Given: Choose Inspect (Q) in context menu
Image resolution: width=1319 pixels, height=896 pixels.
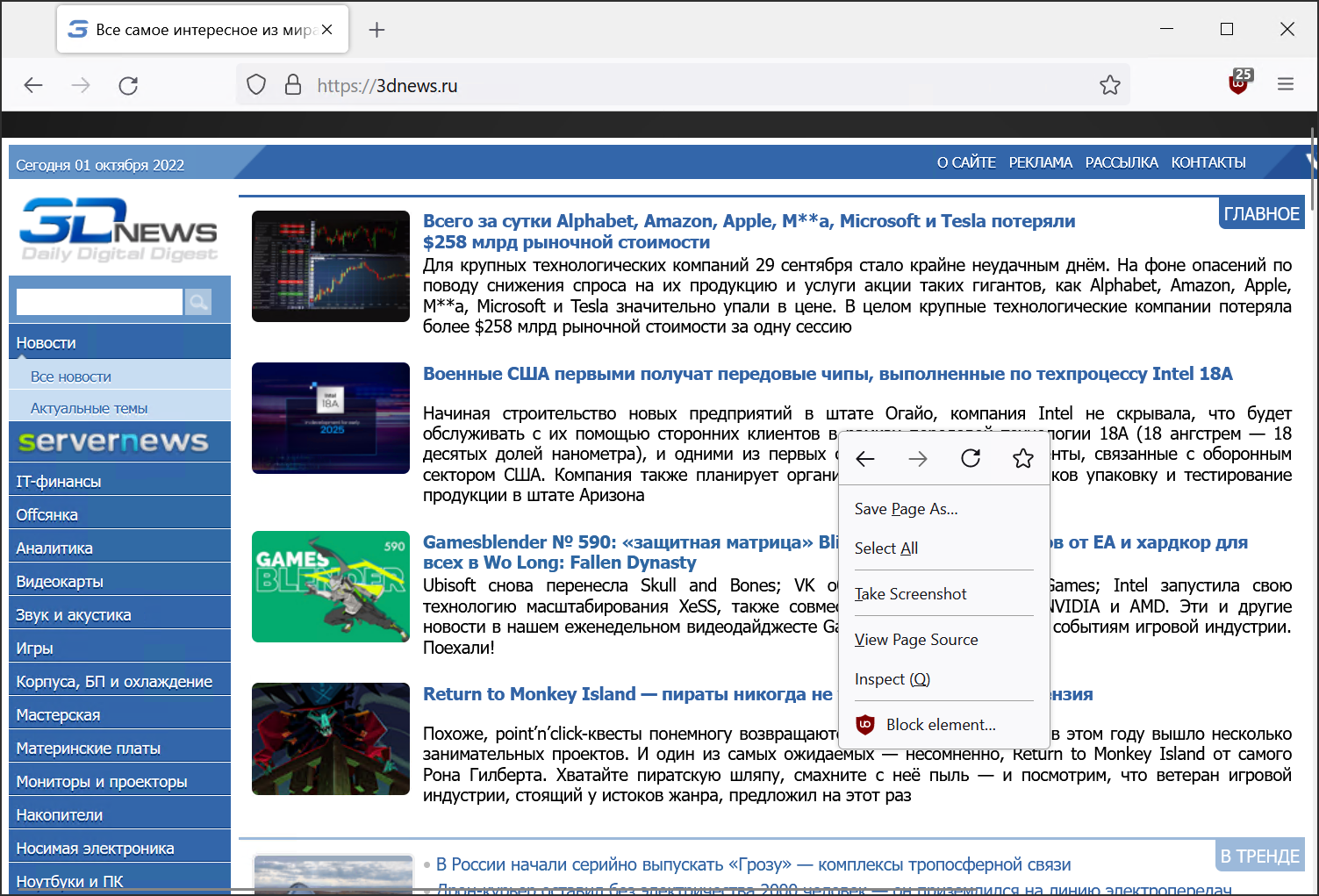Looking at the screenshot, I should (944, 679).
